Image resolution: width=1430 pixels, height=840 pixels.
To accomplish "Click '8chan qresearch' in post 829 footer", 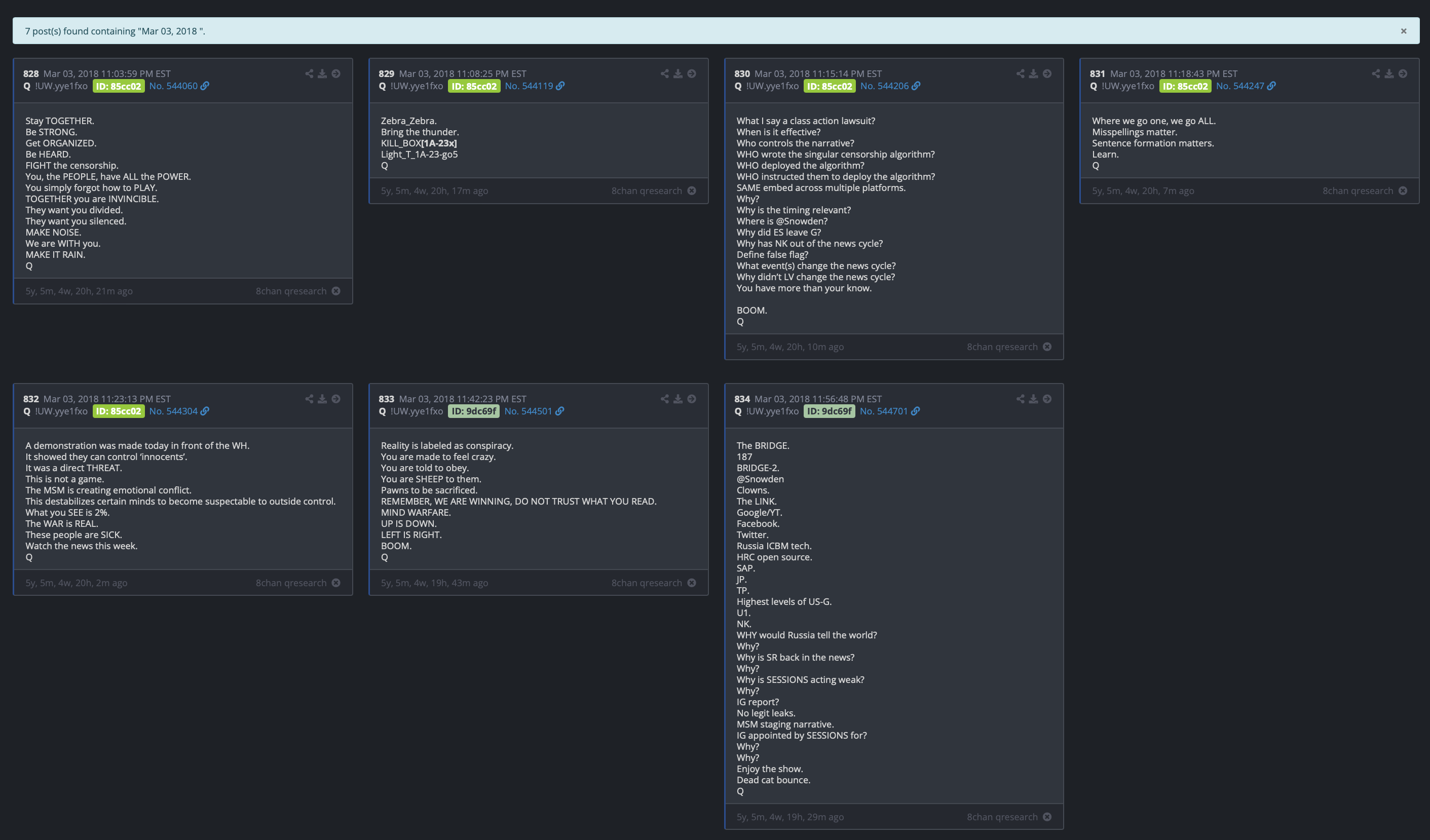I will 646,190.
